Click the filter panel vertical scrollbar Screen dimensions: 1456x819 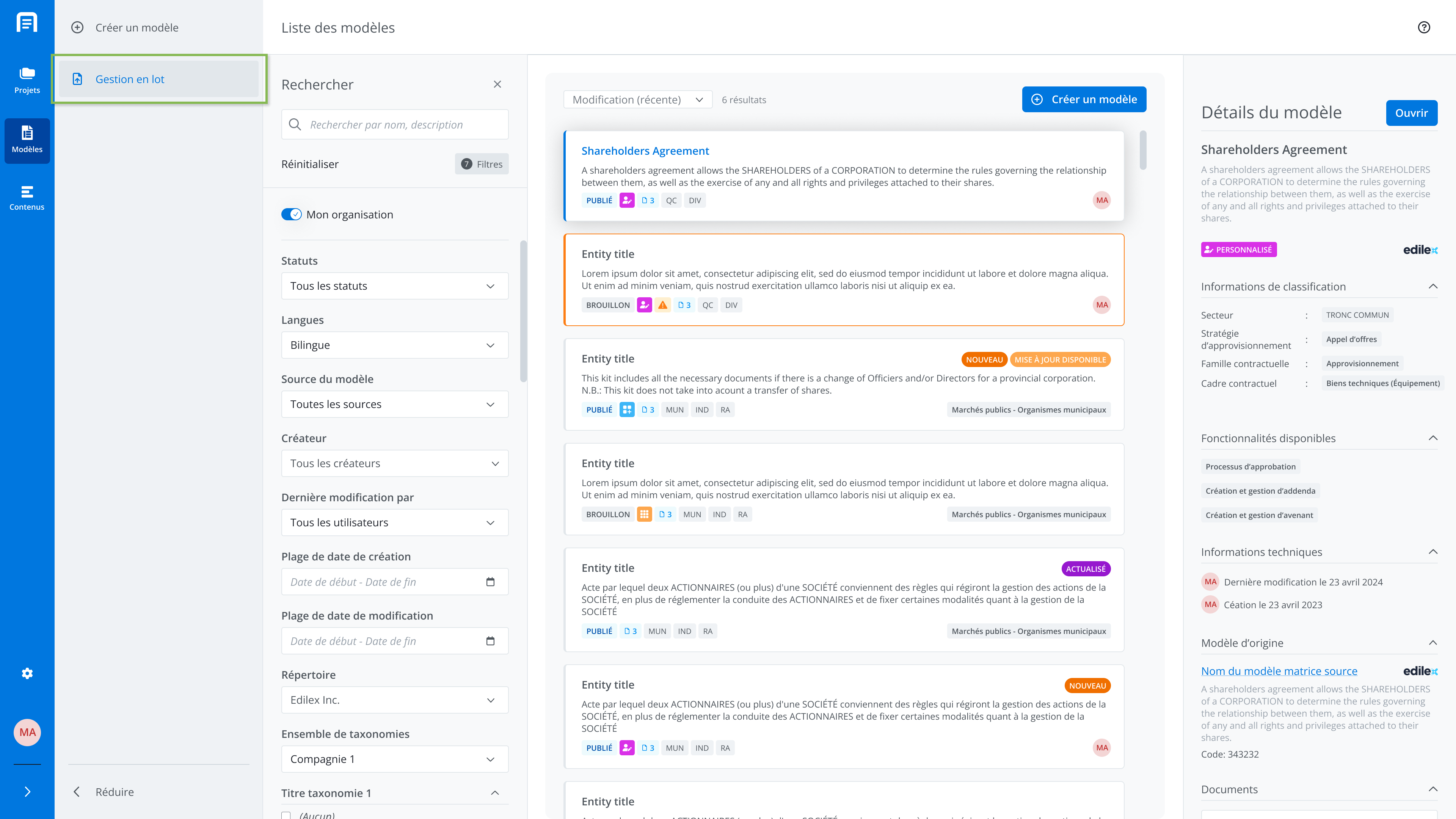point(523,311)
